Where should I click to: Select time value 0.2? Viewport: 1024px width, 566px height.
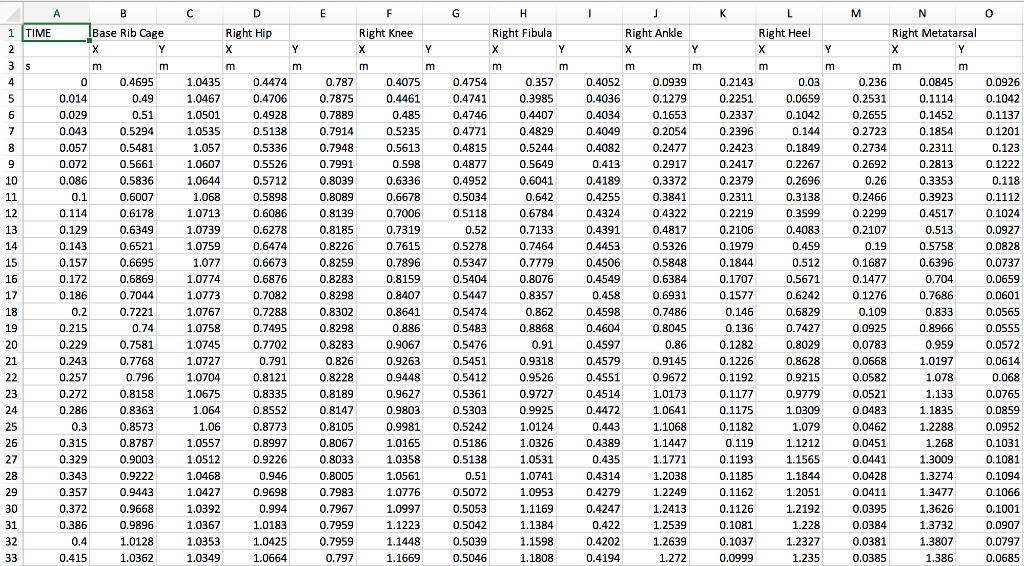point(56,311)
